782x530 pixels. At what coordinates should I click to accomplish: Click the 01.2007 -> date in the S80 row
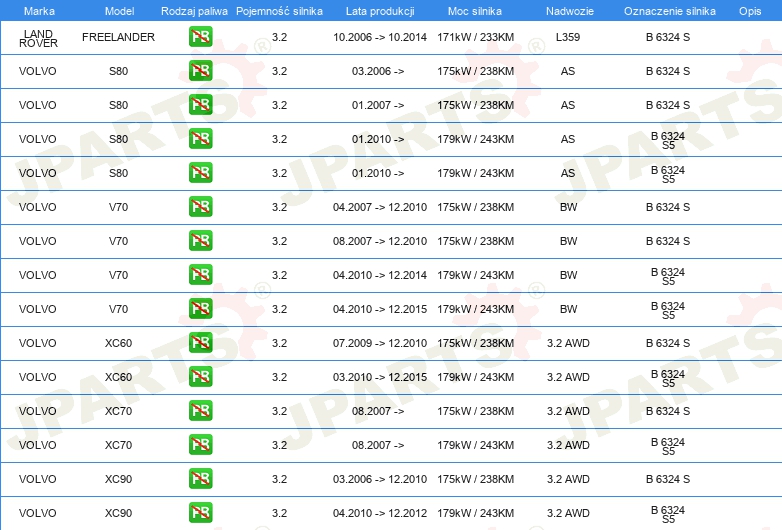(x=378, y=105)
